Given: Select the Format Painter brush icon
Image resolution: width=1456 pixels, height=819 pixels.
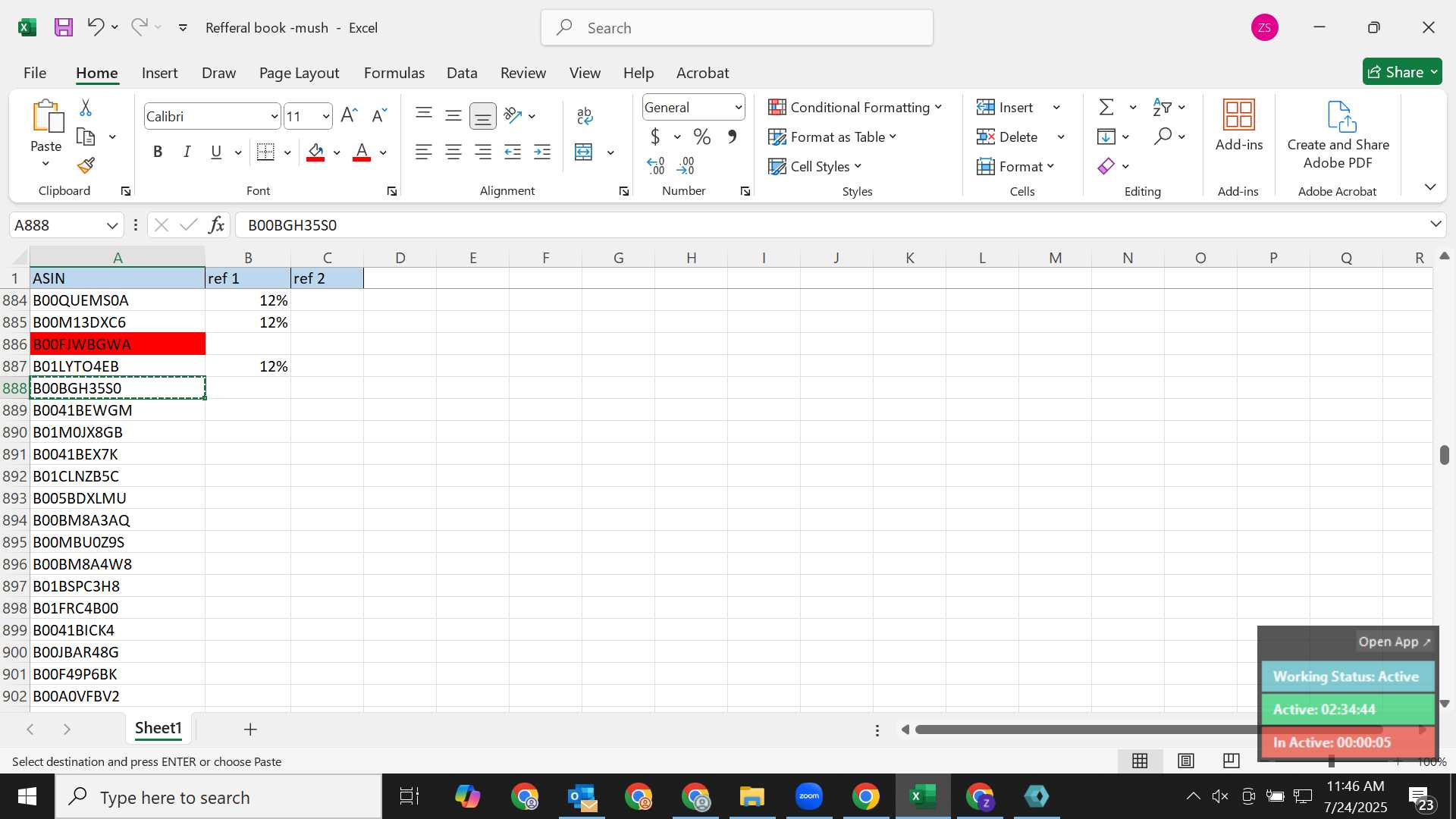Looking at the screenshot, I should [86, 165].
